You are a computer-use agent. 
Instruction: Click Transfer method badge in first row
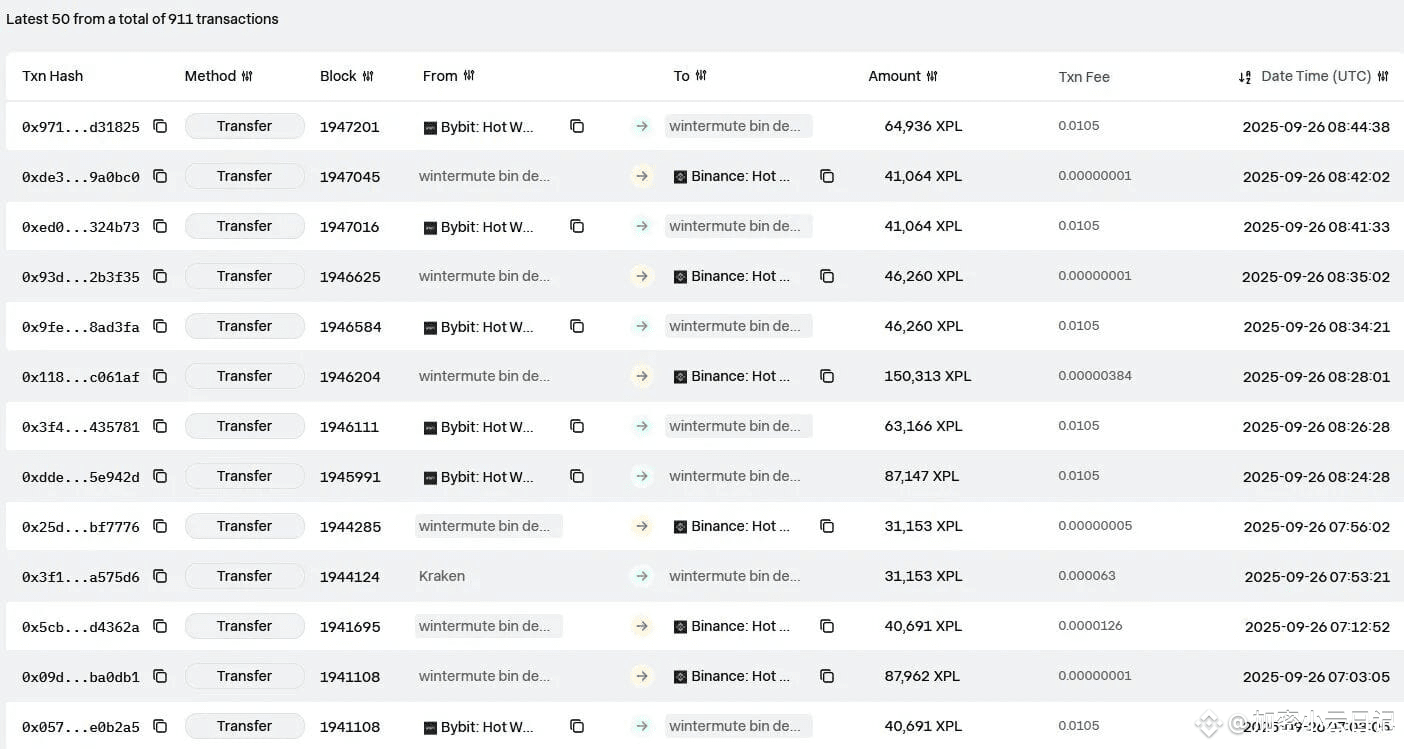pyautogui.click(x=244, y=126)
